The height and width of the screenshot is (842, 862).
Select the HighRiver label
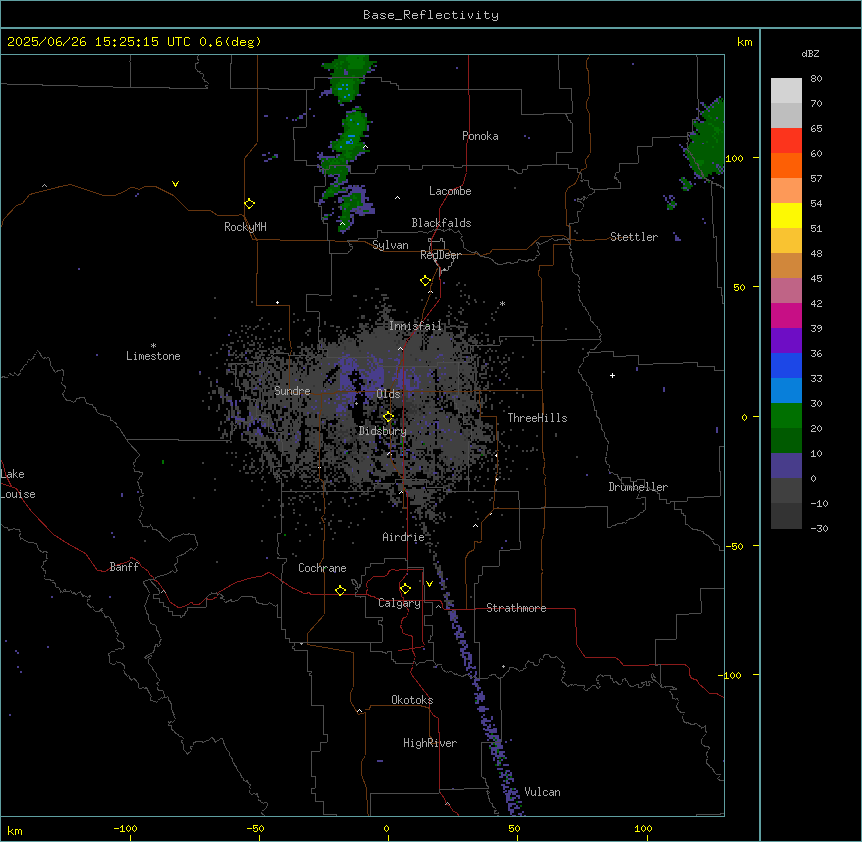[x=430, y=743]
